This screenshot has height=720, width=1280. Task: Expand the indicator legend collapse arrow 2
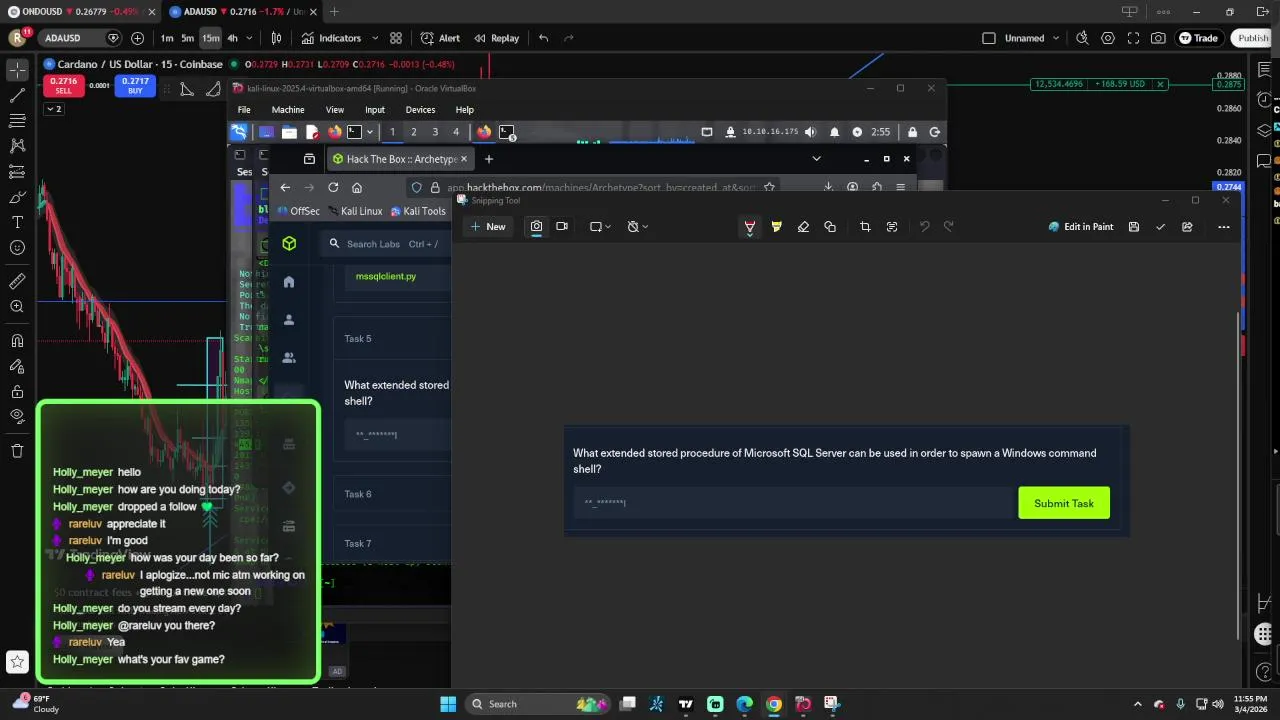[x=54, y=109]
